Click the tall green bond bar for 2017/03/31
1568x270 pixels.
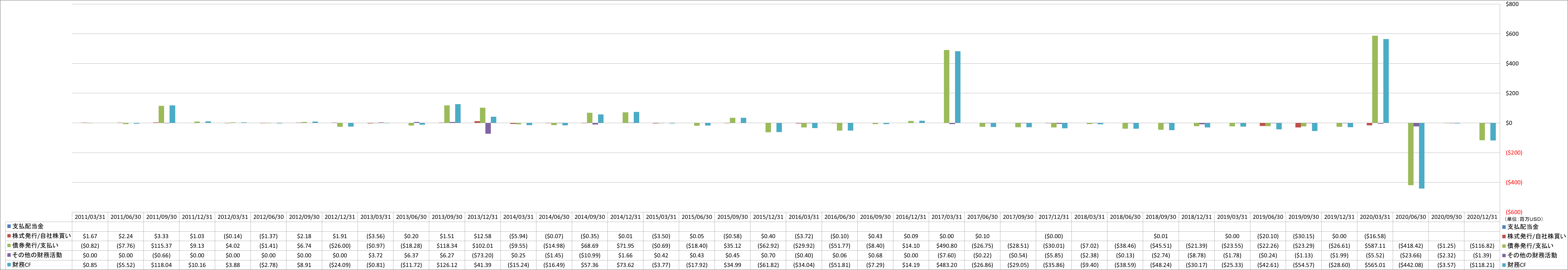(946, 87)
